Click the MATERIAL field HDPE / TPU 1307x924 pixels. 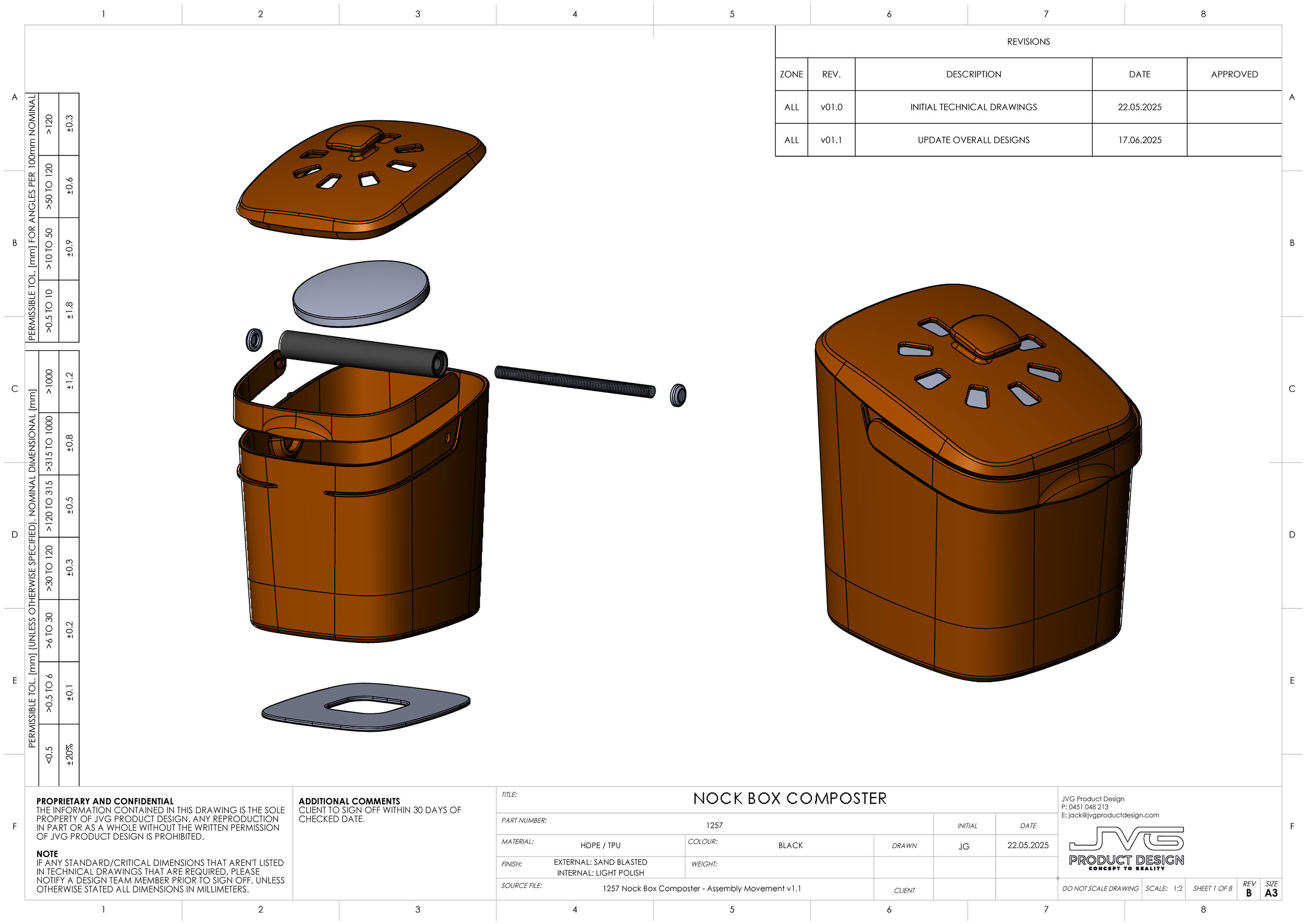pyautogui.click(x=601, y=846)
